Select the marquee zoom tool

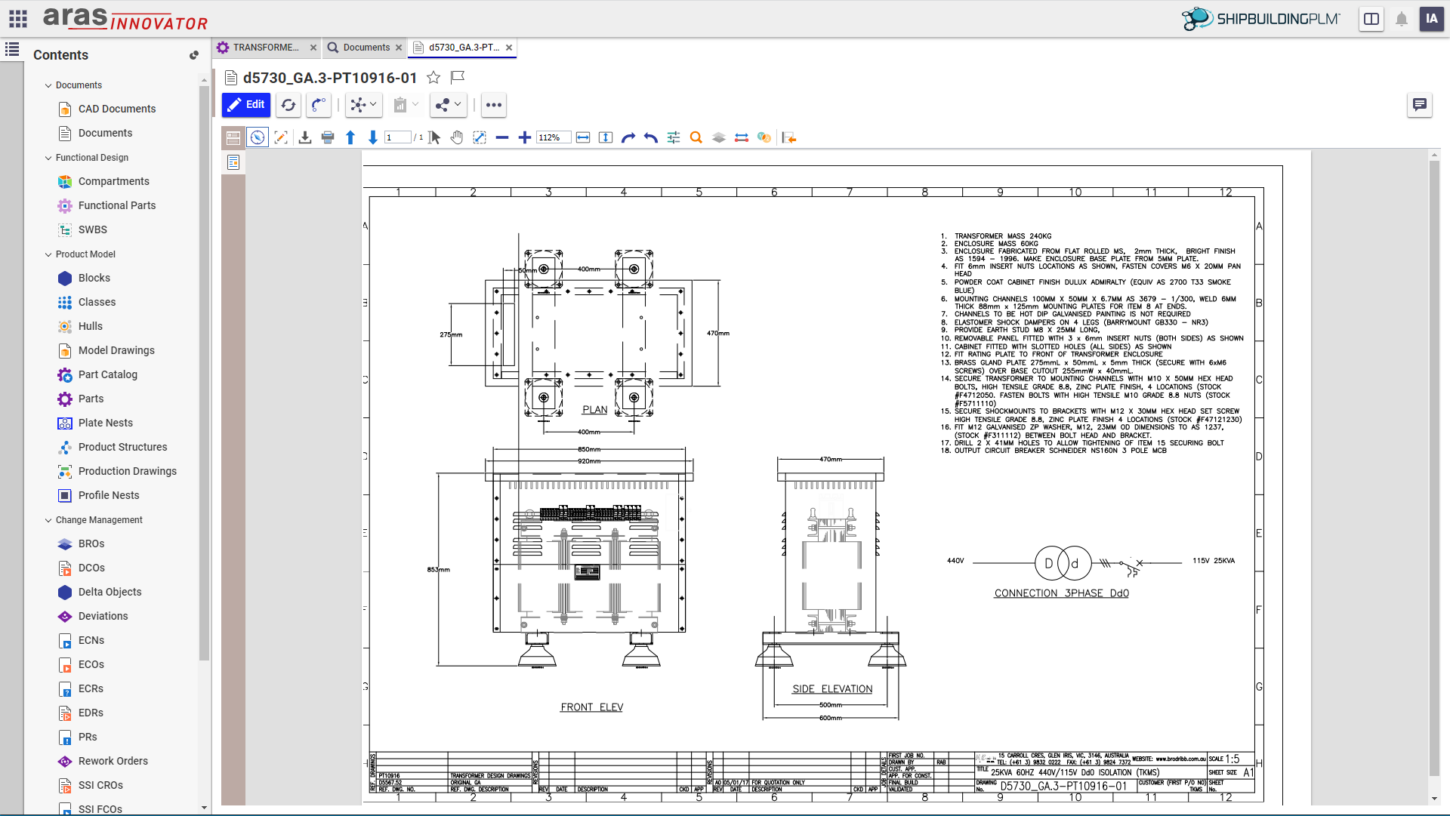click(480, 137)
